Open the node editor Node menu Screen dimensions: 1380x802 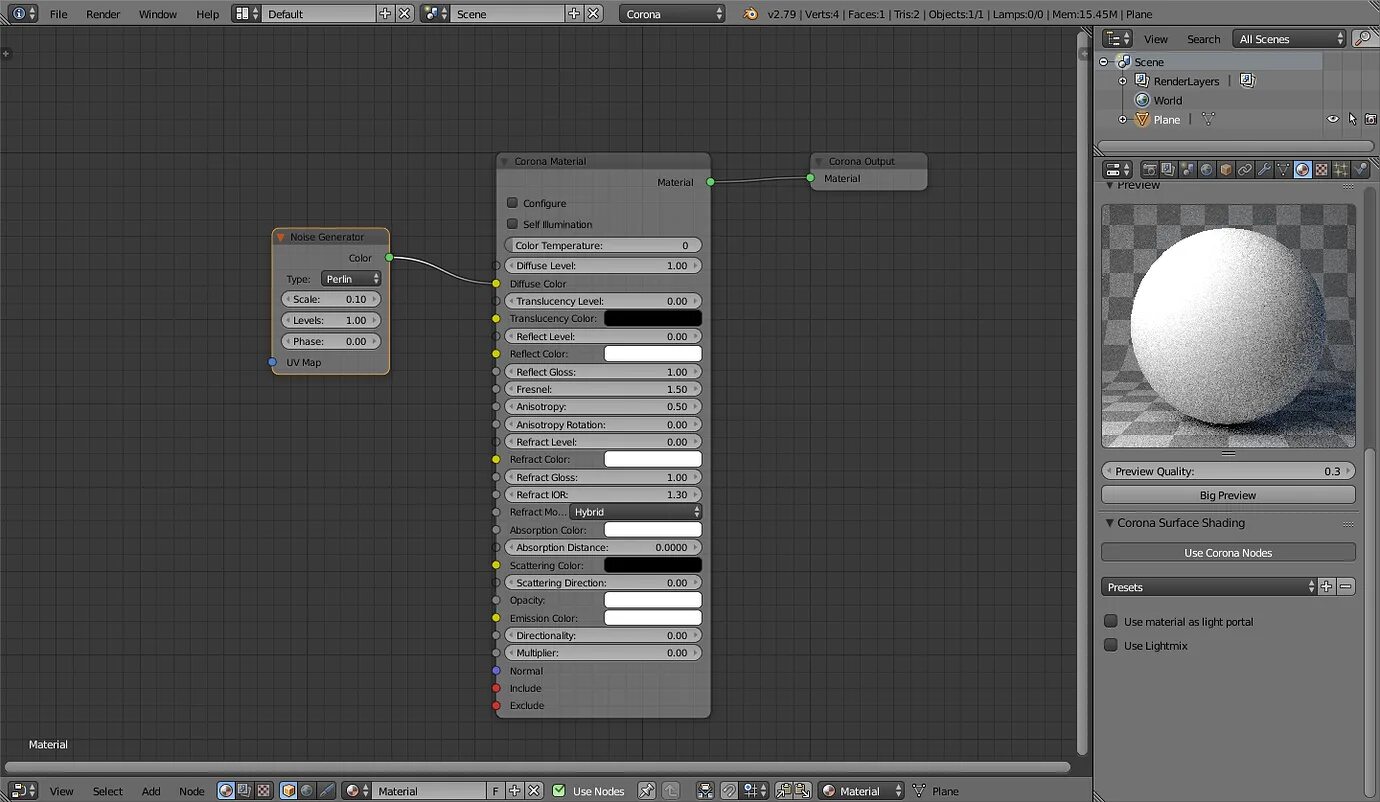192,791
